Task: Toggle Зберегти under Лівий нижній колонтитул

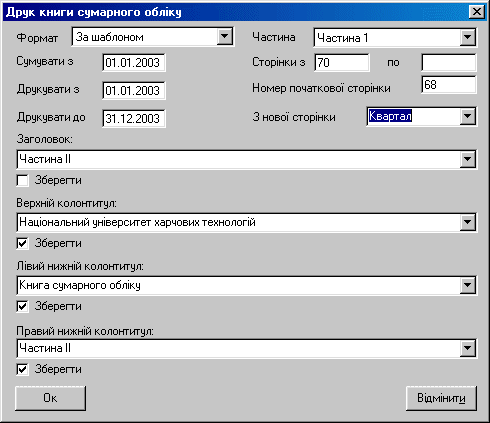Action: 22,306
